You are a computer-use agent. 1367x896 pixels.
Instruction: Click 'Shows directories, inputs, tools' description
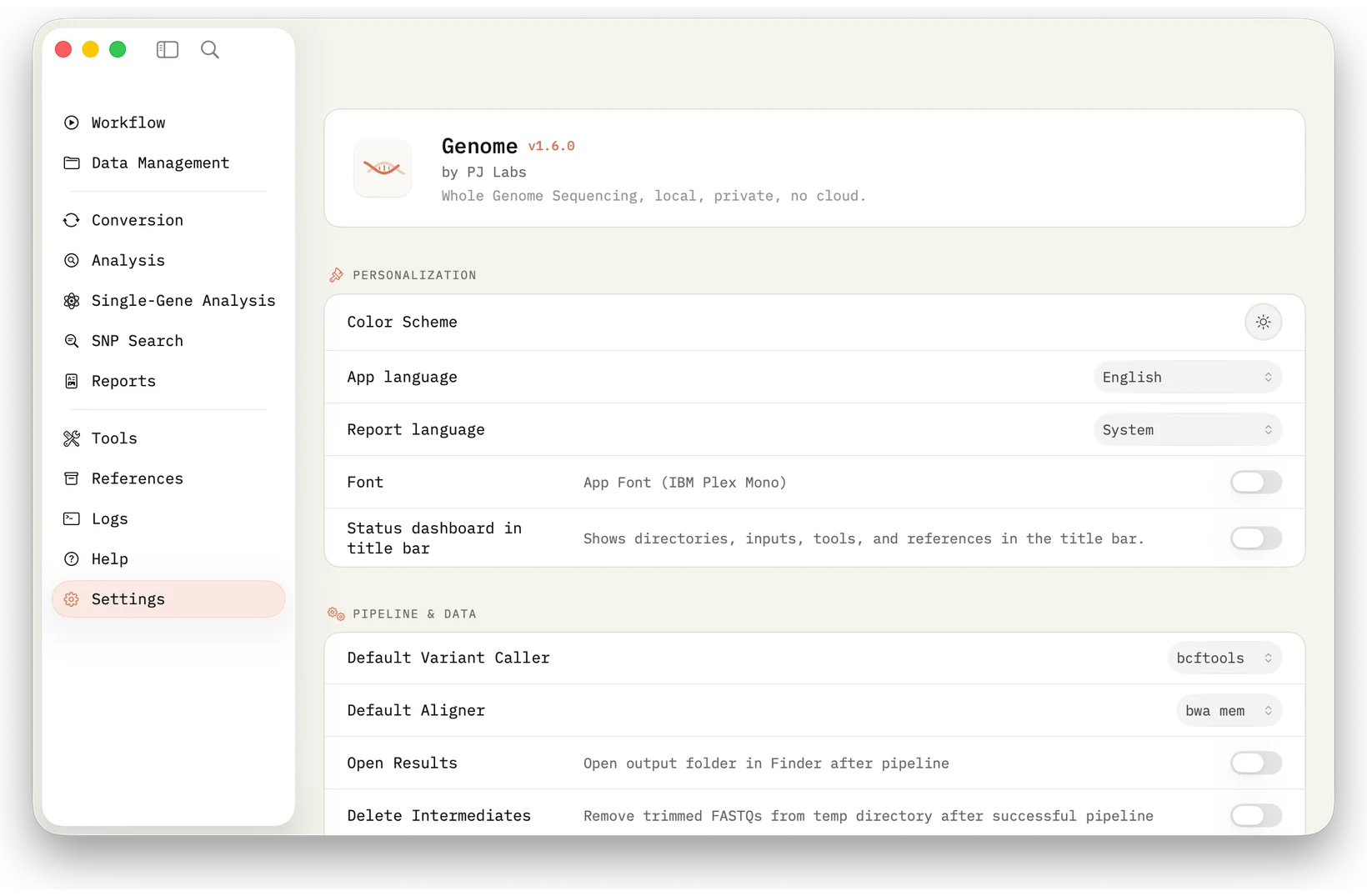(x=864, y=538)
